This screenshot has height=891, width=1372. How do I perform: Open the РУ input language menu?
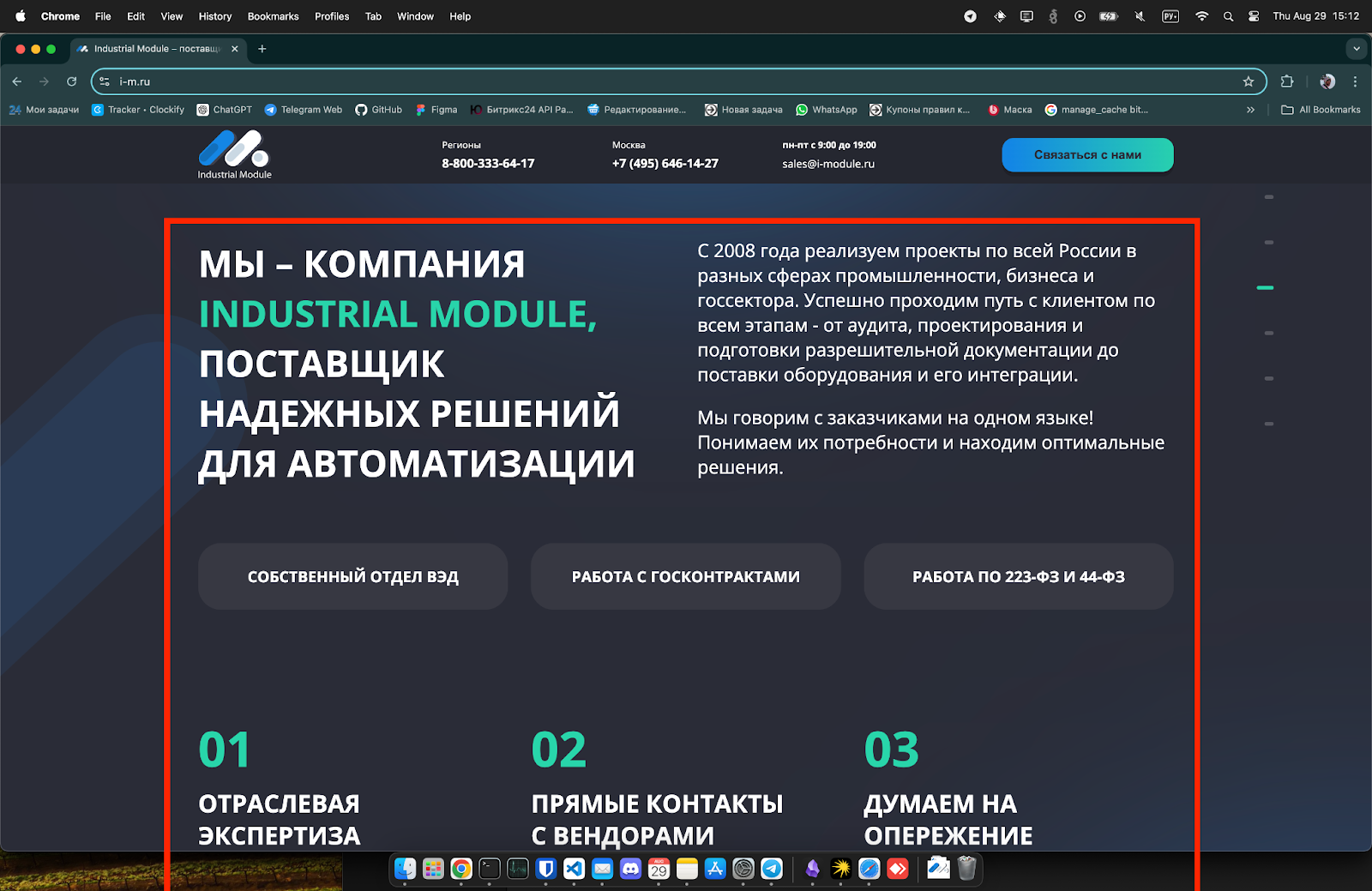(x=1170, y=16)
